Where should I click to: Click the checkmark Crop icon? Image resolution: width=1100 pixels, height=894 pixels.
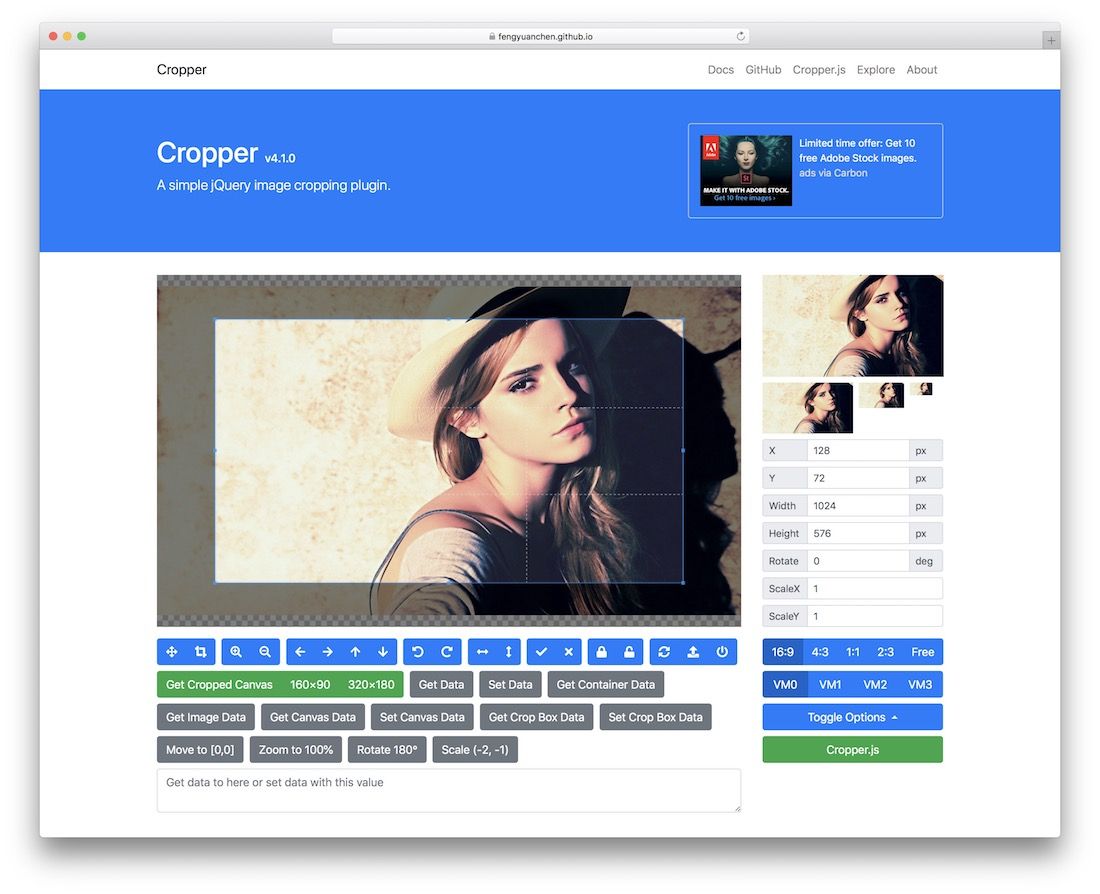542,652
